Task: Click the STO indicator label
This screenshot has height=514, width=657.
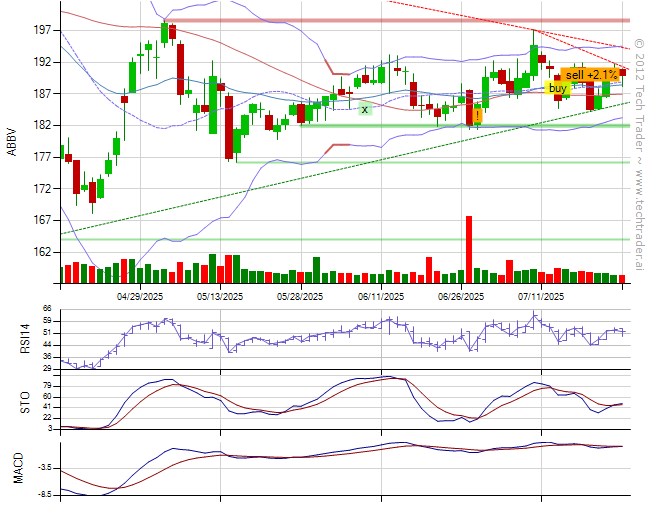Action: pos(25,402)
